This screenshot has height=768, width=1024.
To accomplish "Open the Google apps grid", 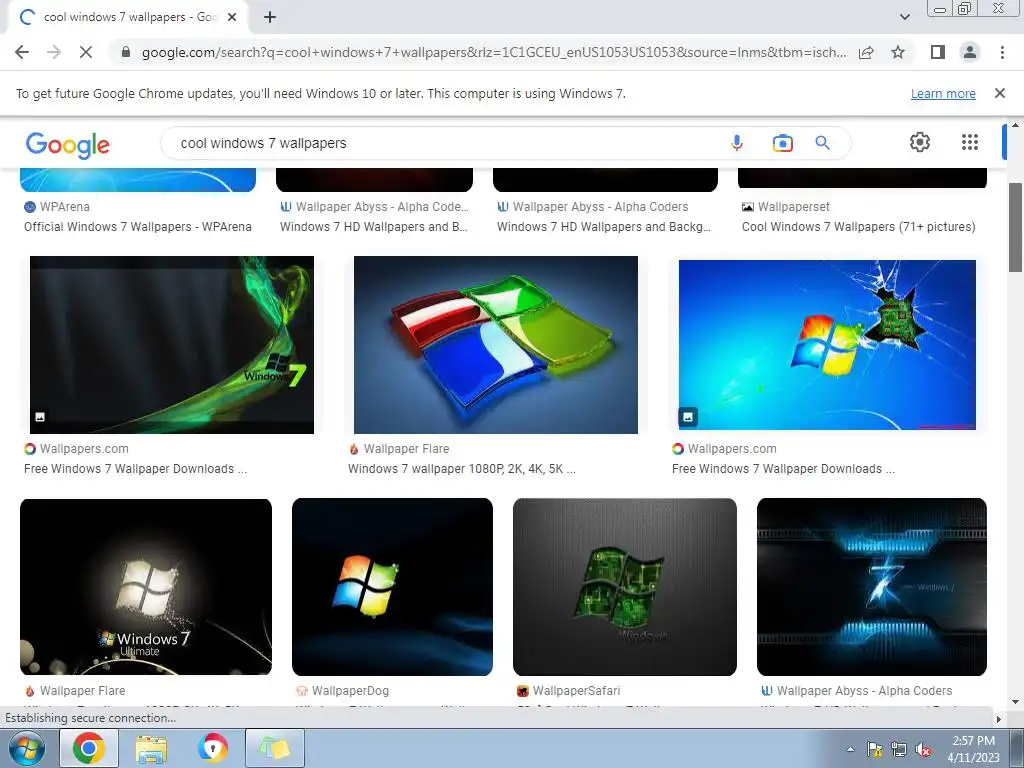I will pyautogui.click(x=970, y=142).
